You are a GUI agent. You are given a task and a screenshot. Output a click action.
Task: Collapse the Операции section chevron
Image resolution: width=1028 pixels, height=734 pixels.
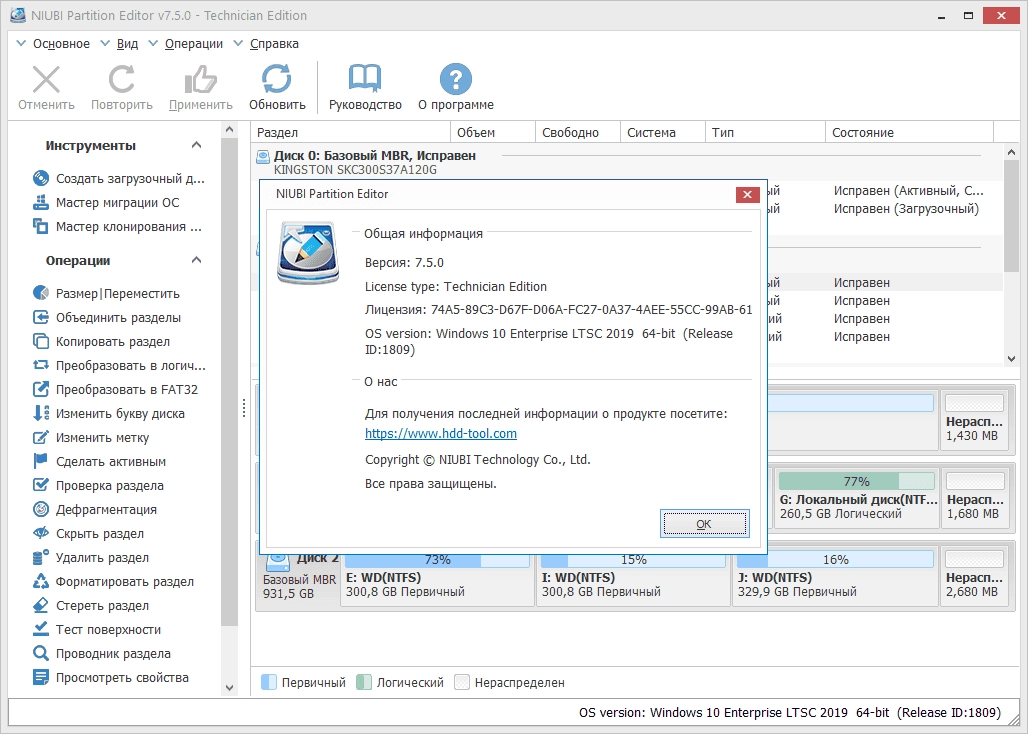[196, 260]
